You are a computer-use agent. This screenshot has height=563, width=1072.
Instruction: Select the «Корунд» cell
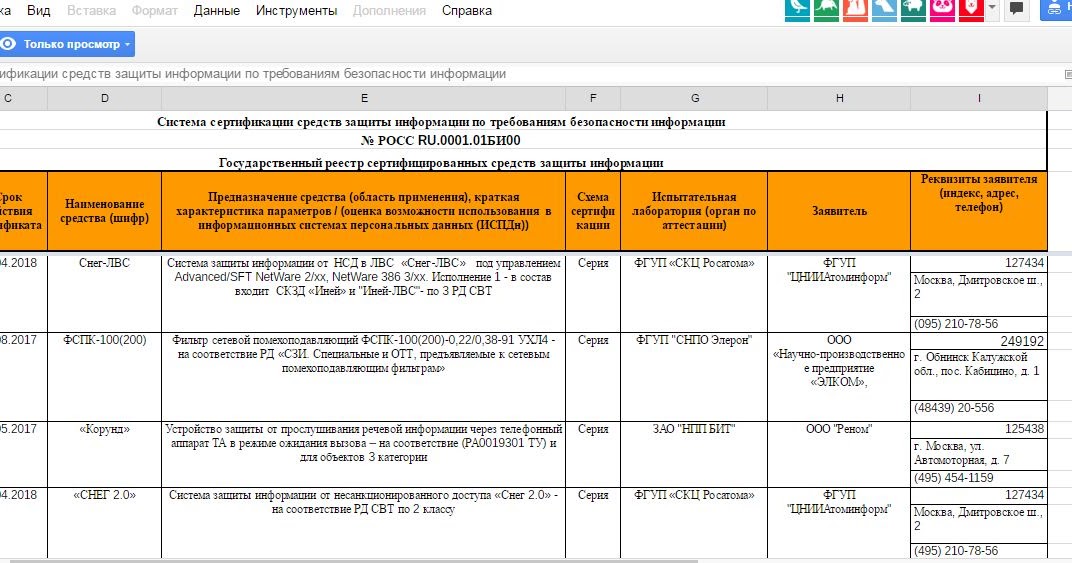105,454
